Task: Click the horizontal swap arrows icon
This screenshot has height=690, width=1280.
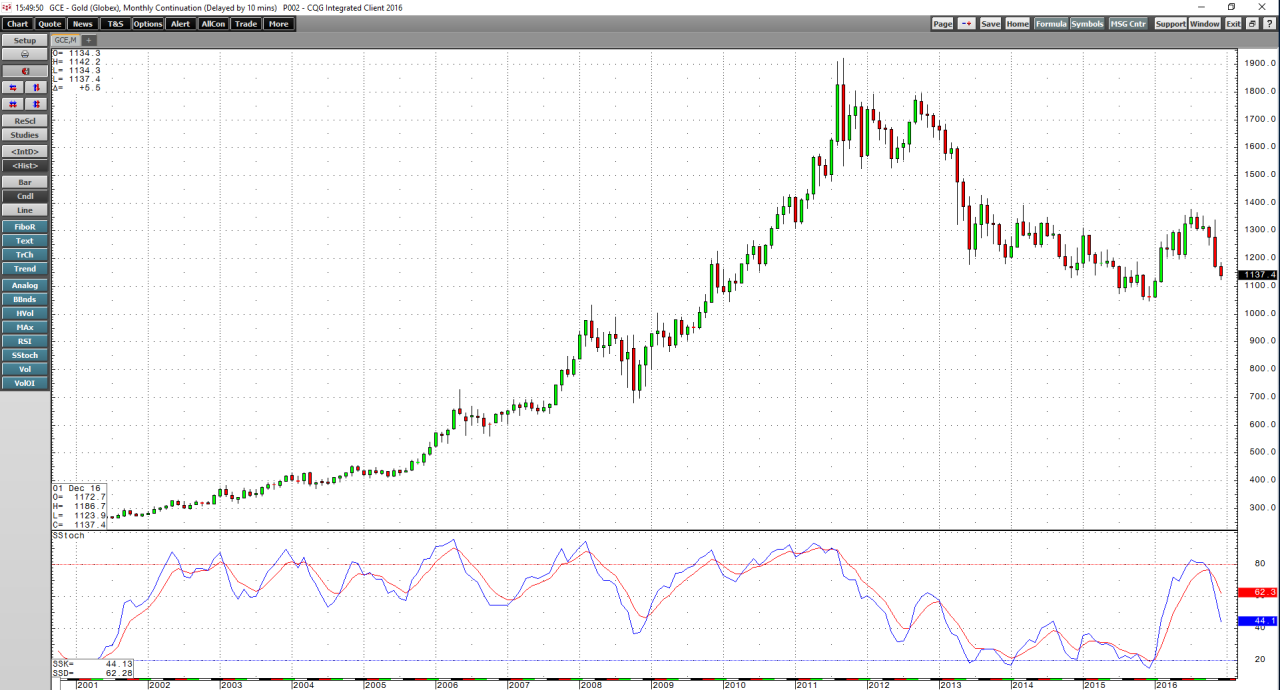Action: click(x=13, y=87)
